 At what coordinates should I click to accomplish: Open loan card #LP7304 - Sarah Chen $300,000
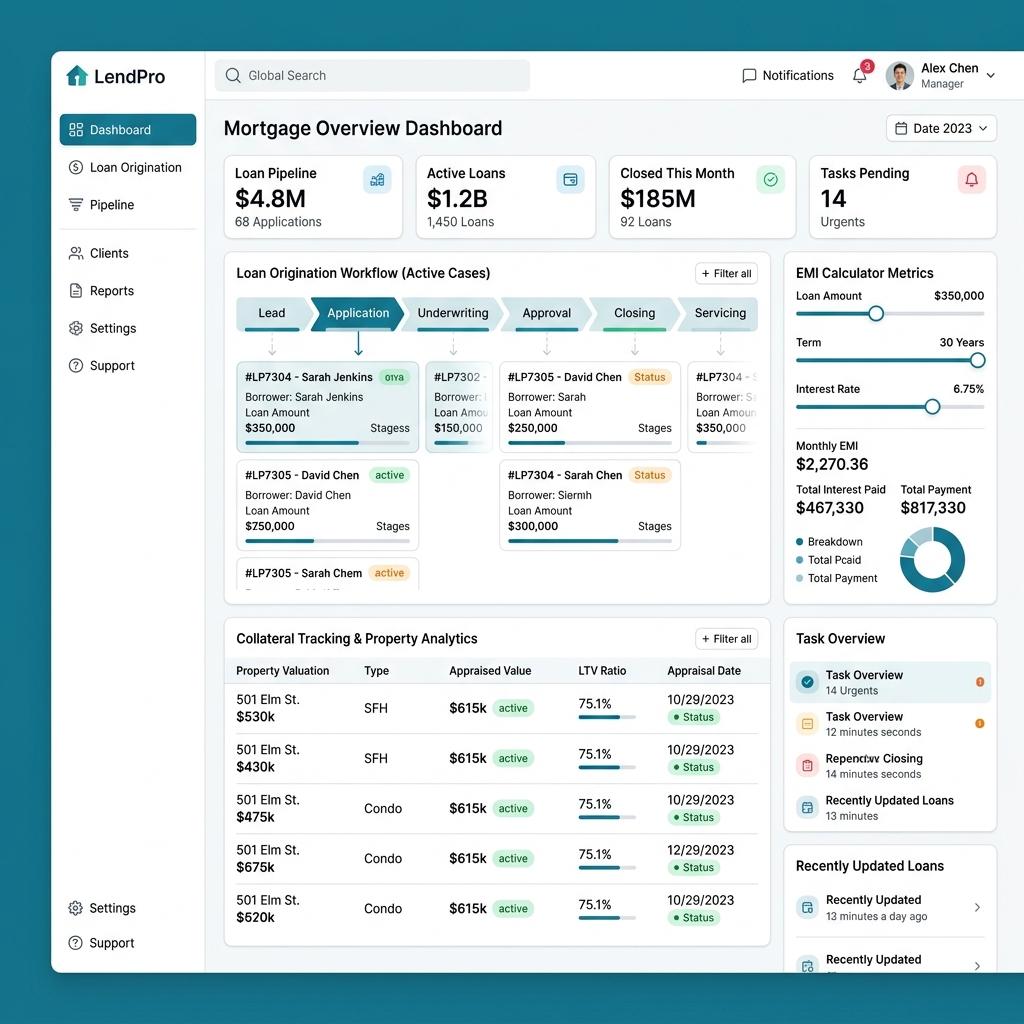tap(590, 505)
